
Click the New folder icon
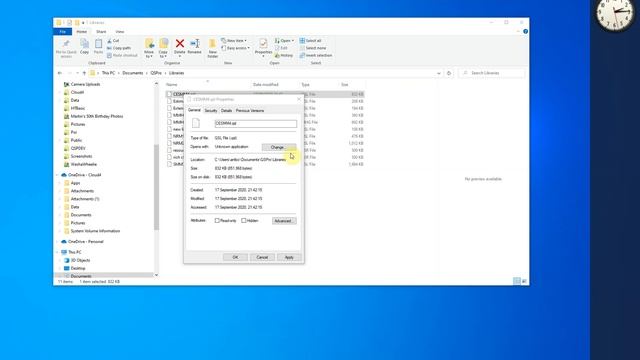click(x=213, y=44)
